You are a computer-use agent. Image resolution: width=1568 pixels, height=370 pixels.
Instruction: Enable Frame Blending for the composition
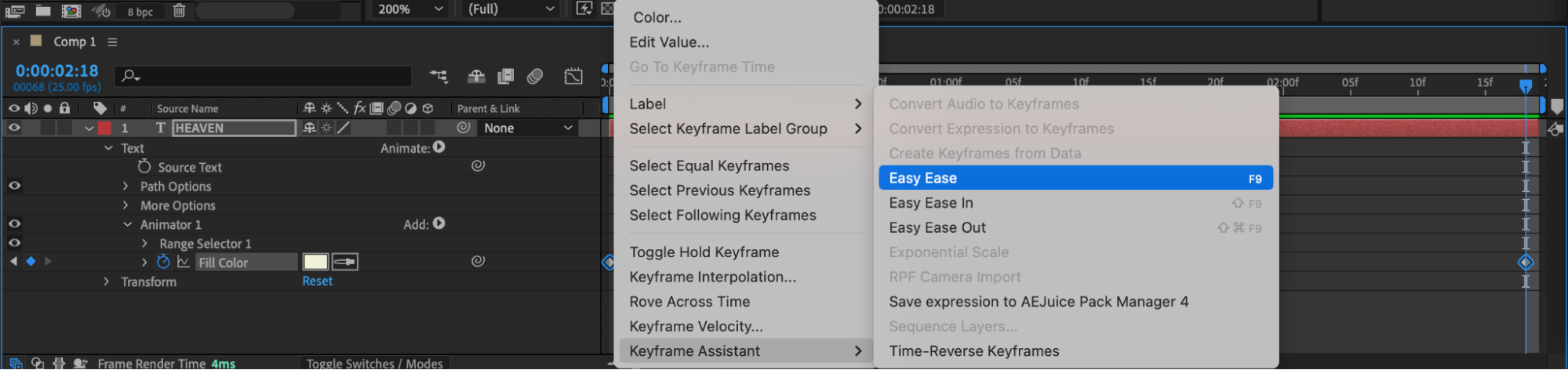coord(506,76)
